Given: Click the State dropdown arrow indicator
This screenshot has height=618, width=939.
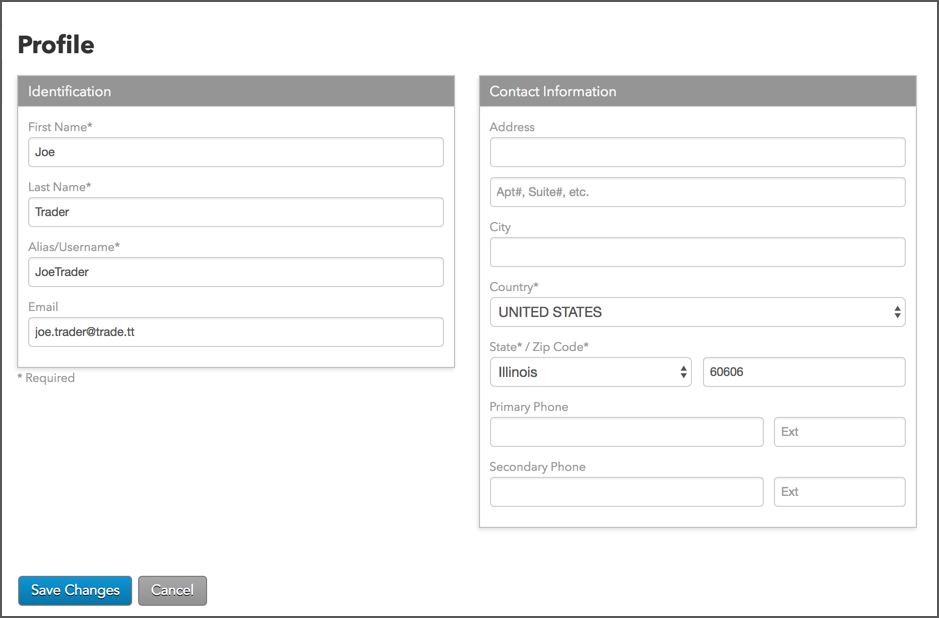Looking at the screenshot, I should [x=683, y=372].
